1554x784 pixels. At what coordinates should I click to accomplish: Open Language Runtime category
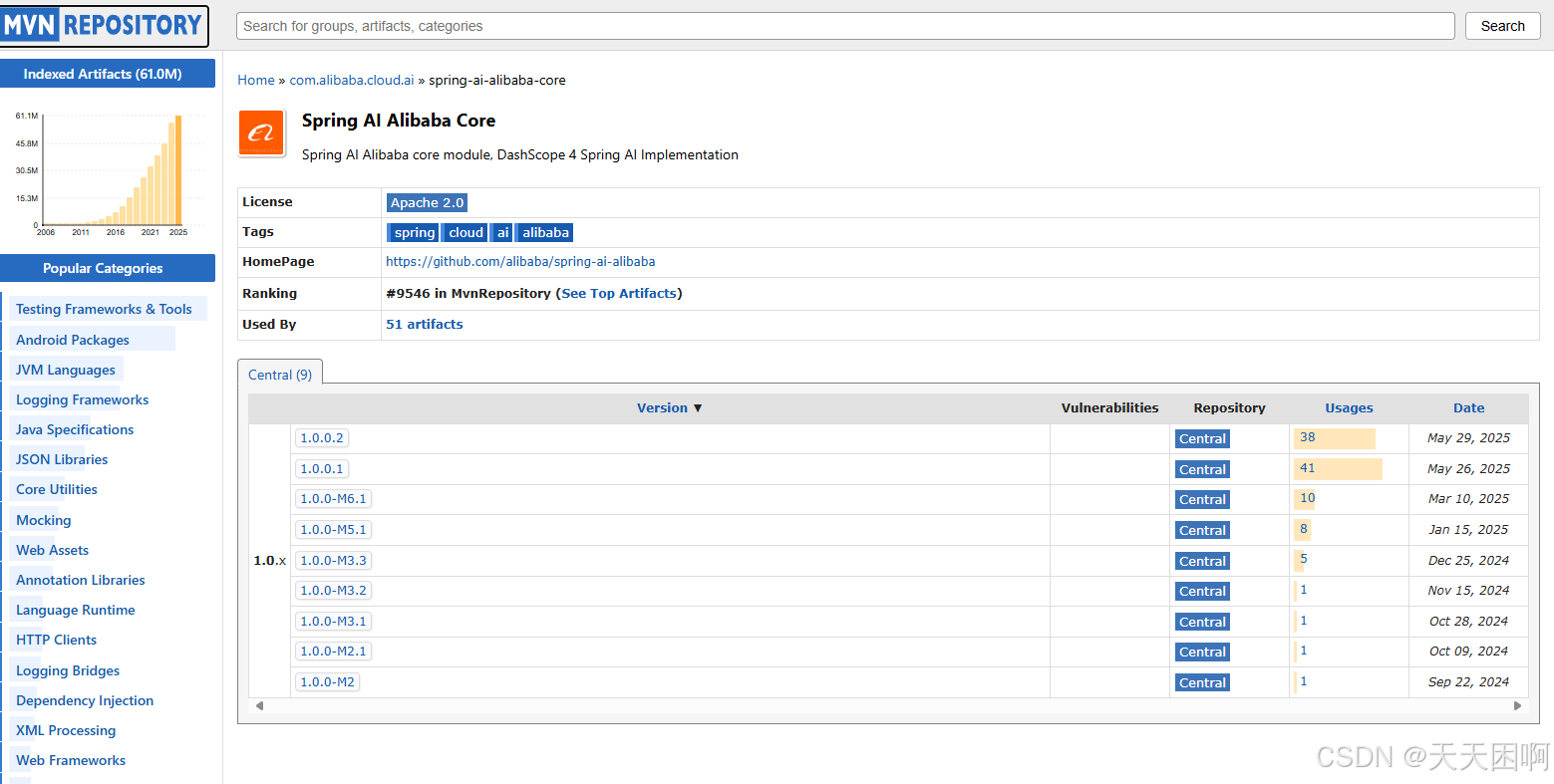[76, 610]
